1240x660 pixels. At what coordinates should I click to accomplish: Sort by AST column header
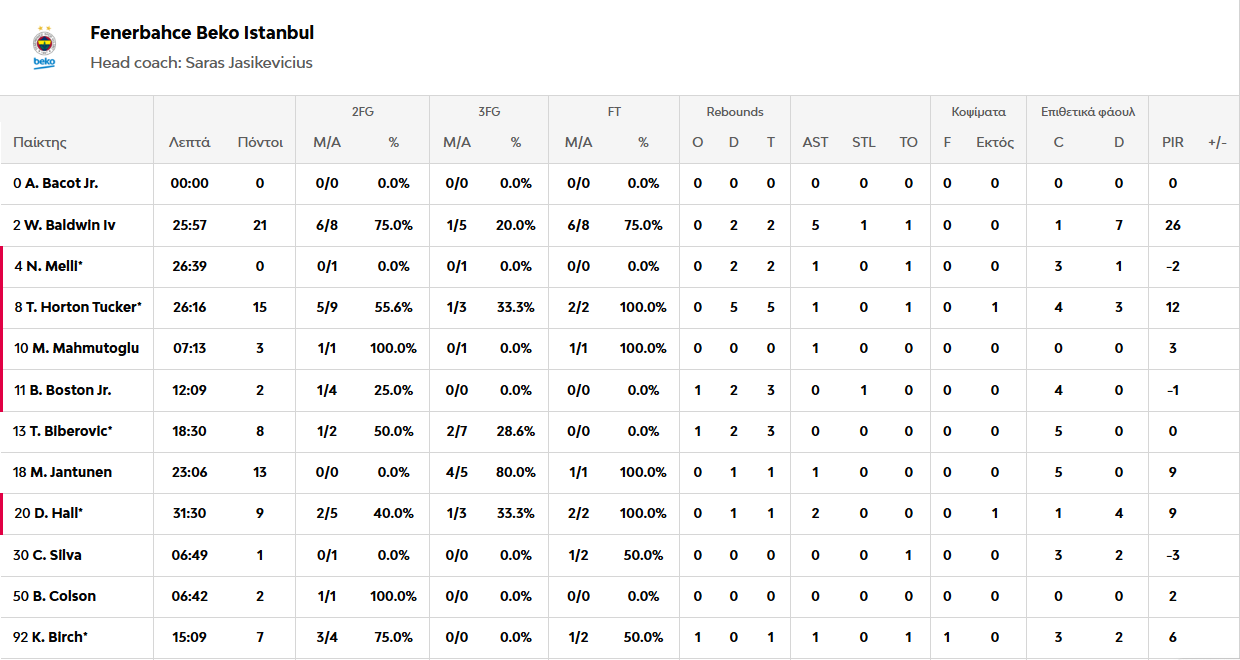click(815, 142)
